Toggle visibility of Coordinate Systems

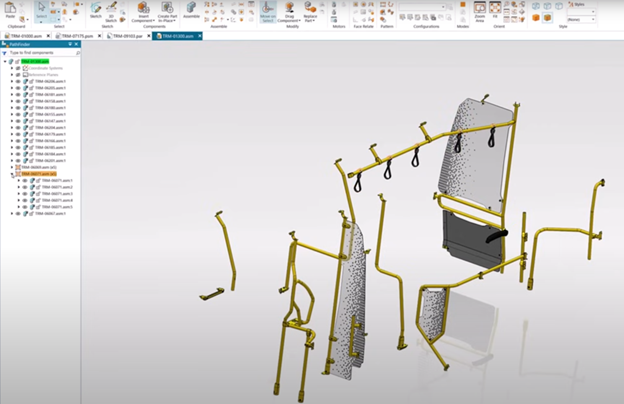tap(18, 68)
